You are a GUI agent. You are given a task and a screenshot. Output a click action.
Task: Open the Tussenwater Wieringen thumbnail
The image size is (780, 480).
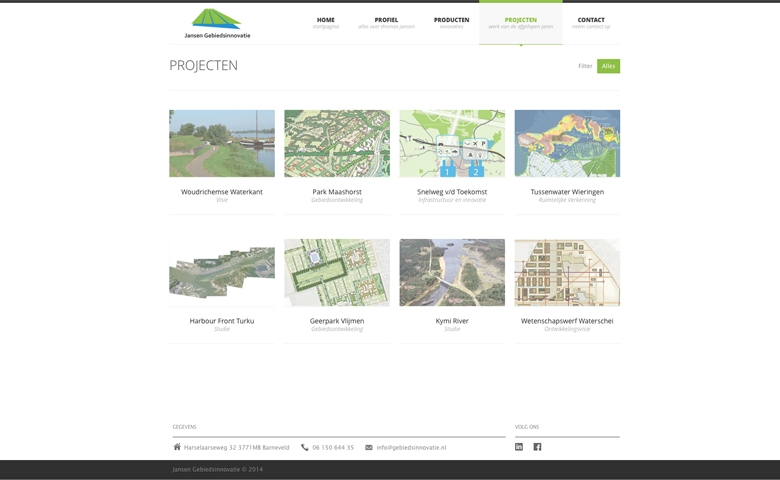(x=567, y=143)
